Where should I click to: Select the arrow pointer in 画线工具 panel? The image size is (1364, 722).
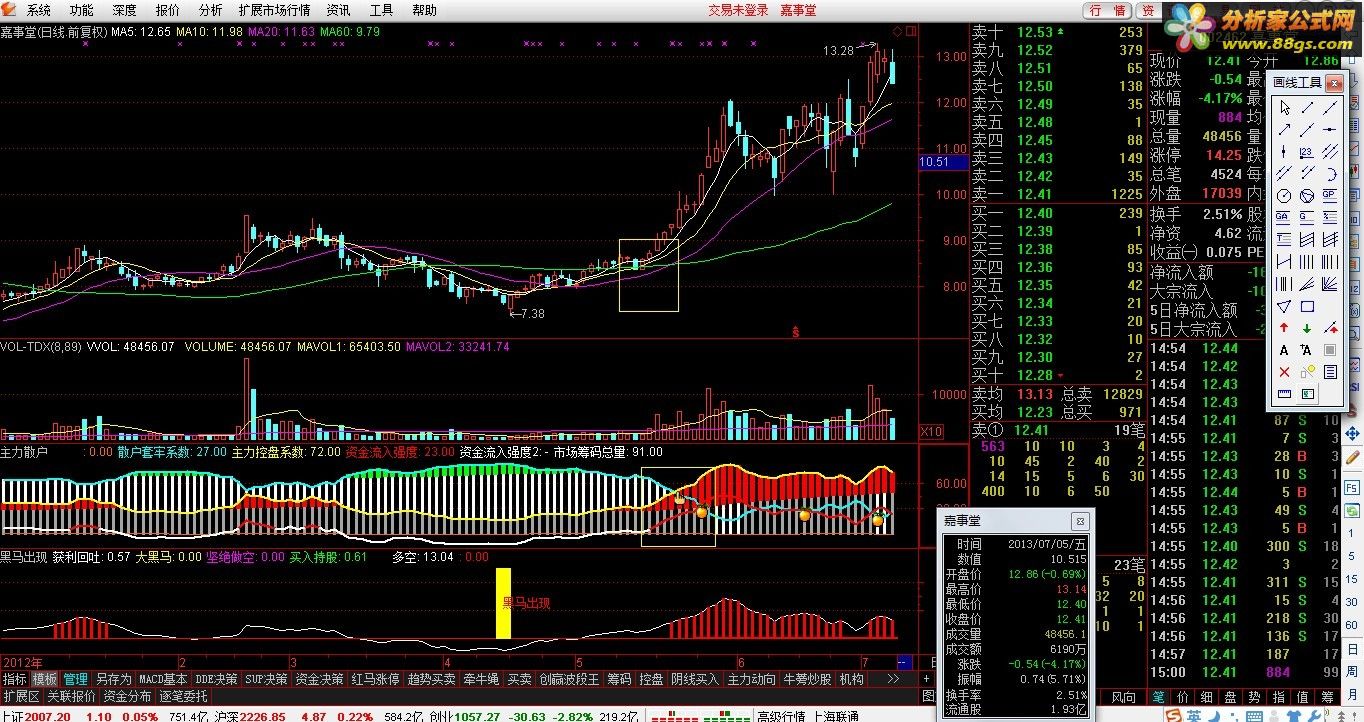(1284, 108)
